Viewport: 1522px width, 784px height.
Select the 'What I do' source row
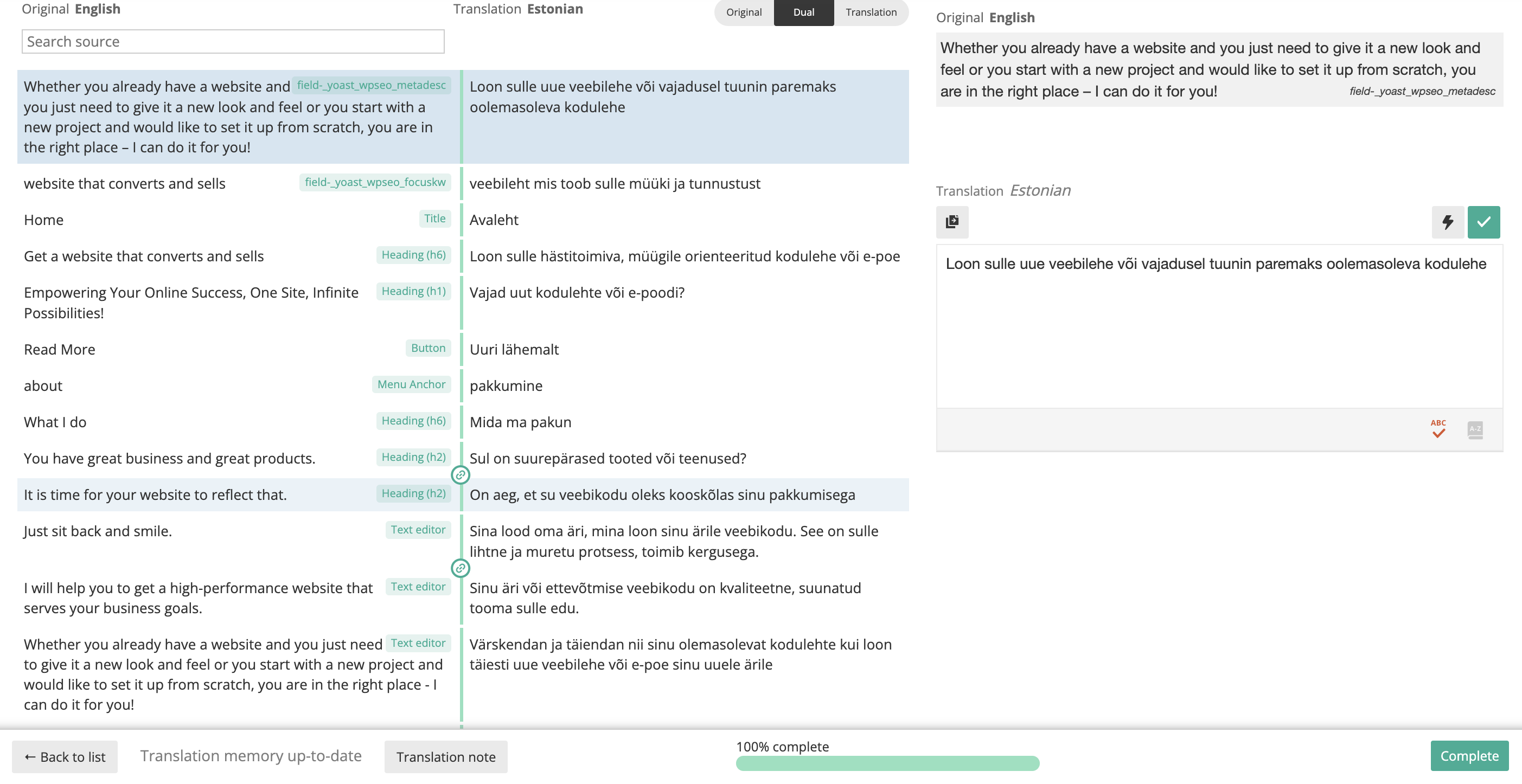tap(238, 422)
